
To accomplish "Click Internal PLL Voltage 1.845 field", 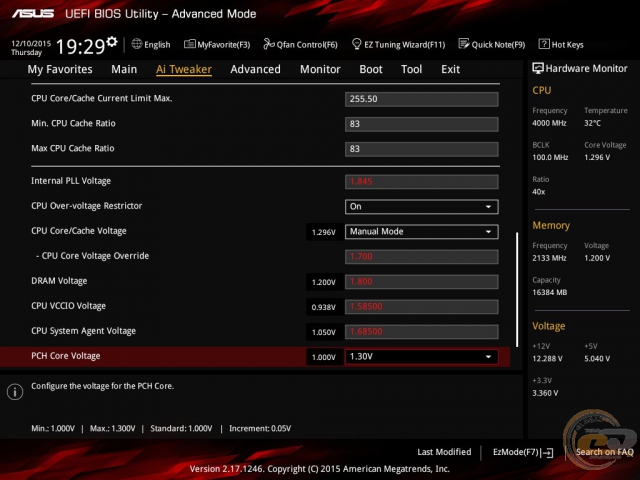I will pyautogui.click(x=422, y=182).
